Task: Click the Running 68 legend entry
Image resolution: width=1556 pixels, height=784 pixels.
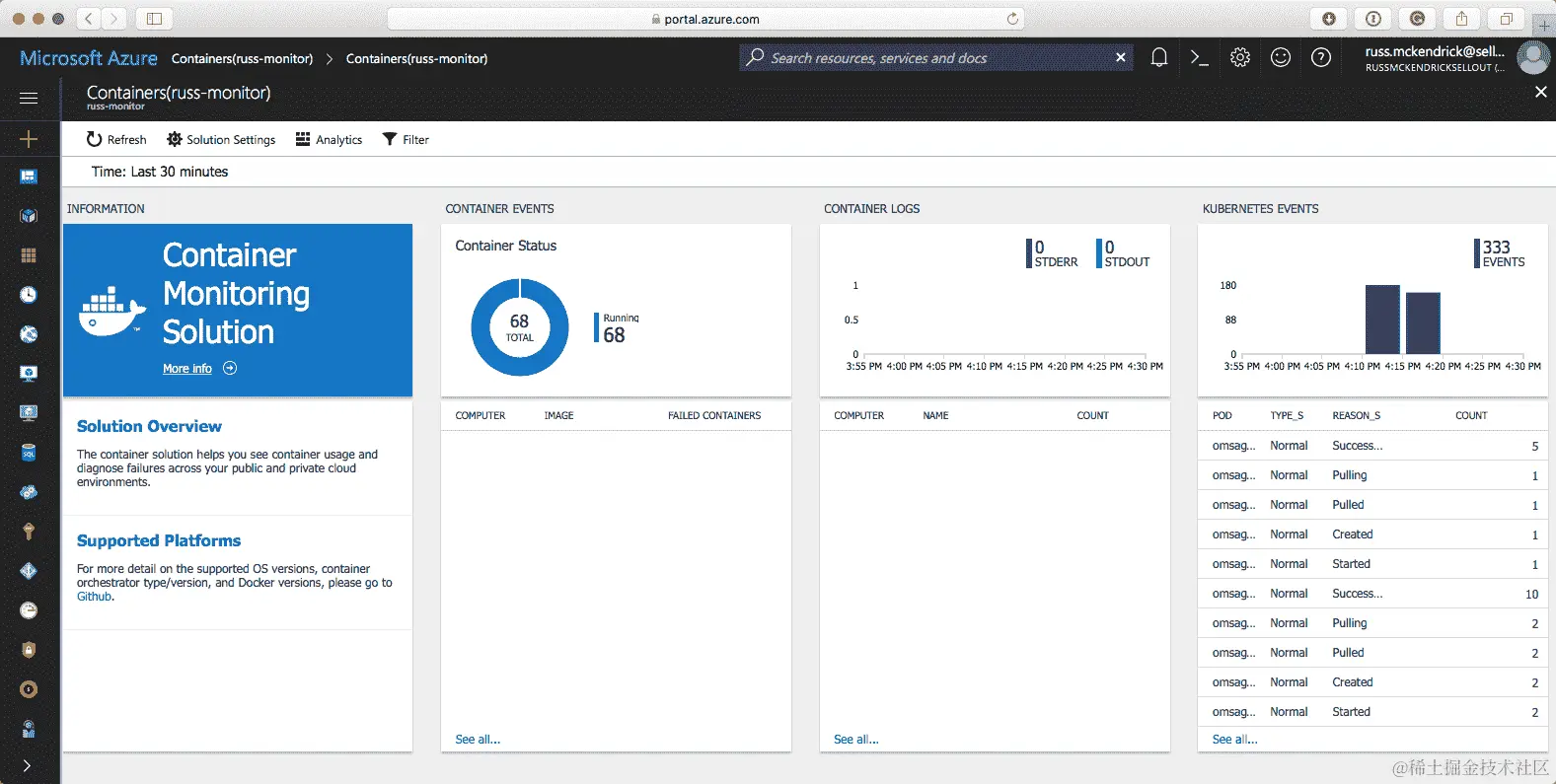Action: pyautogui.click(x=618, y=328)
